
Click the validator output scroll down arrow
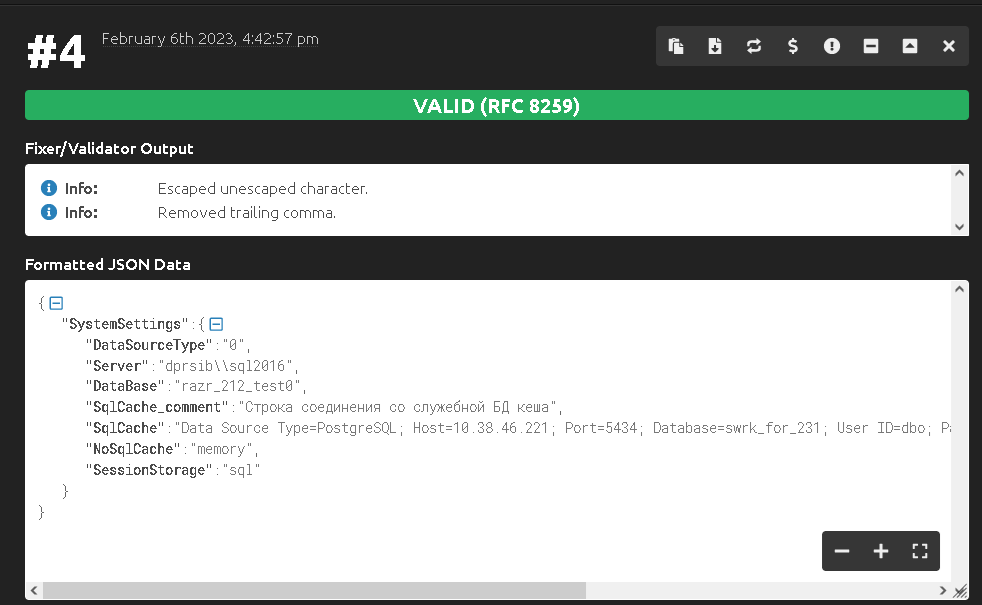coord(959,227)
